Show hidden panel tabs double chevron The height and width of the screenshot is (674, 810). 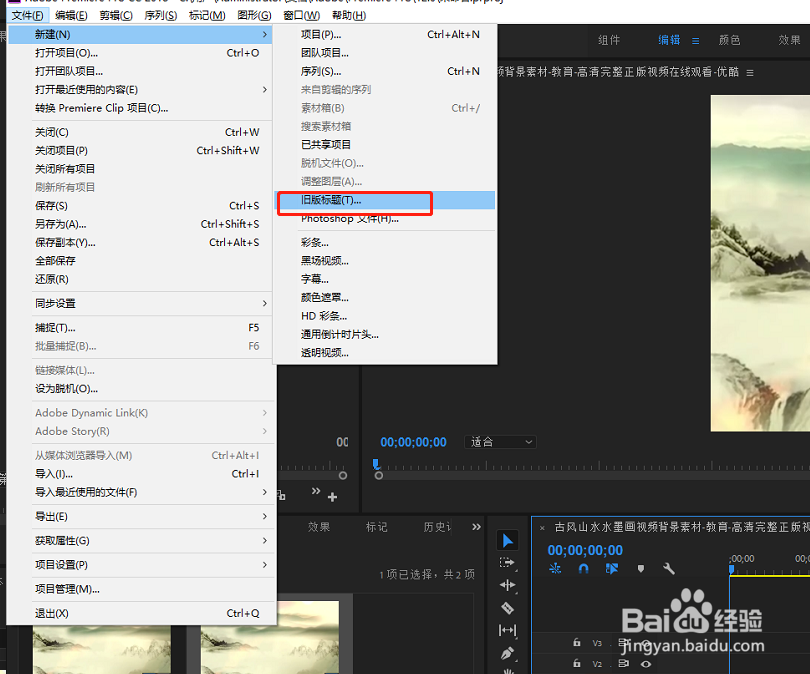476,527
